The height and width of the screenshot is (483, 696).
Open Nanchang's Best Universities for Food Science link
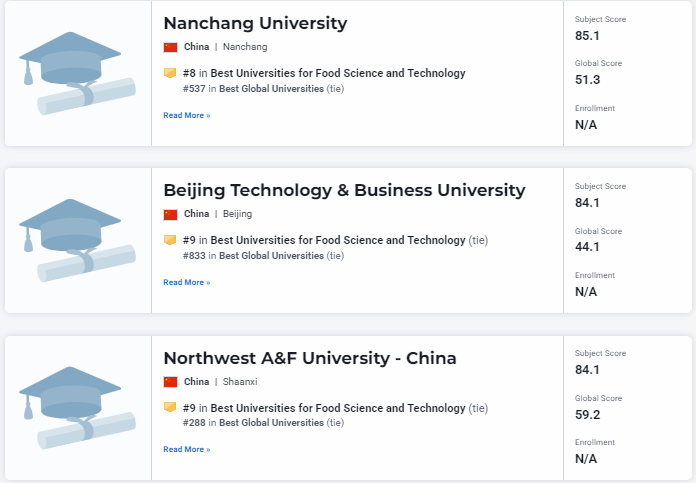(337, 73)
